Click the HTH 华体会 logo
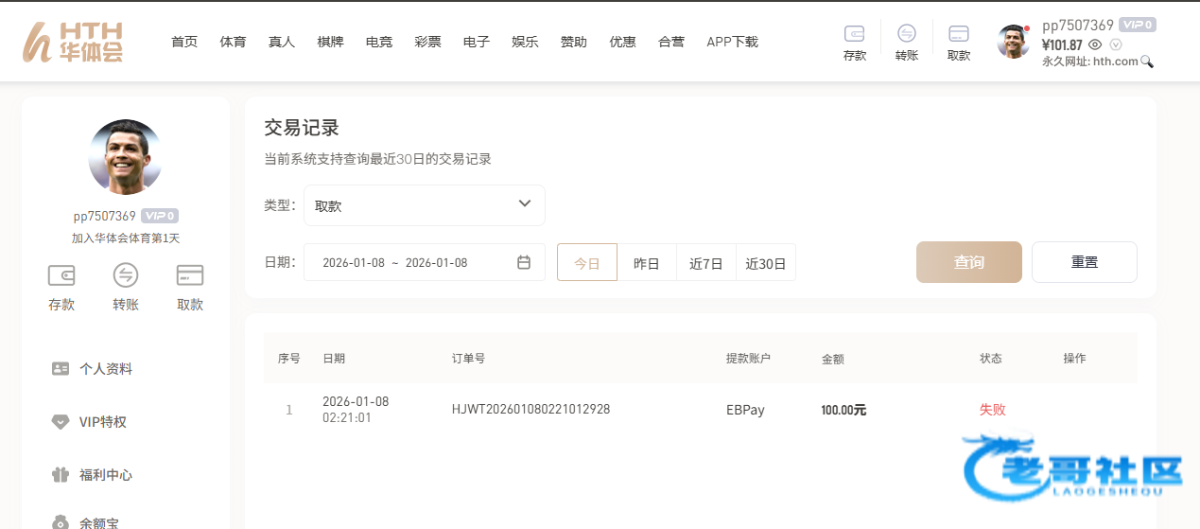The image size is (1200, 529). [x=74, y=42]
